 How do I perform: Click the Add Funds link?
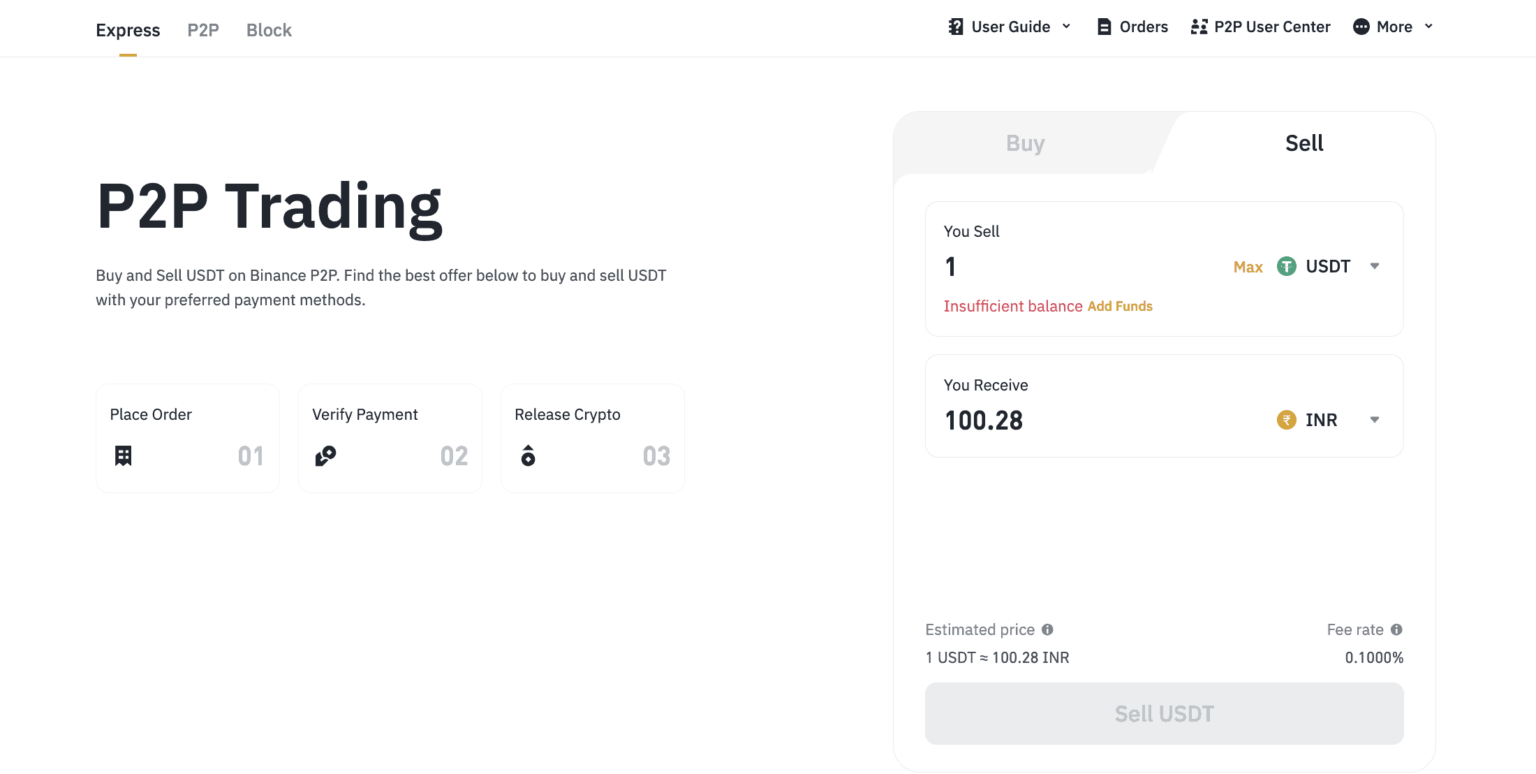[x=1120, y=306]
